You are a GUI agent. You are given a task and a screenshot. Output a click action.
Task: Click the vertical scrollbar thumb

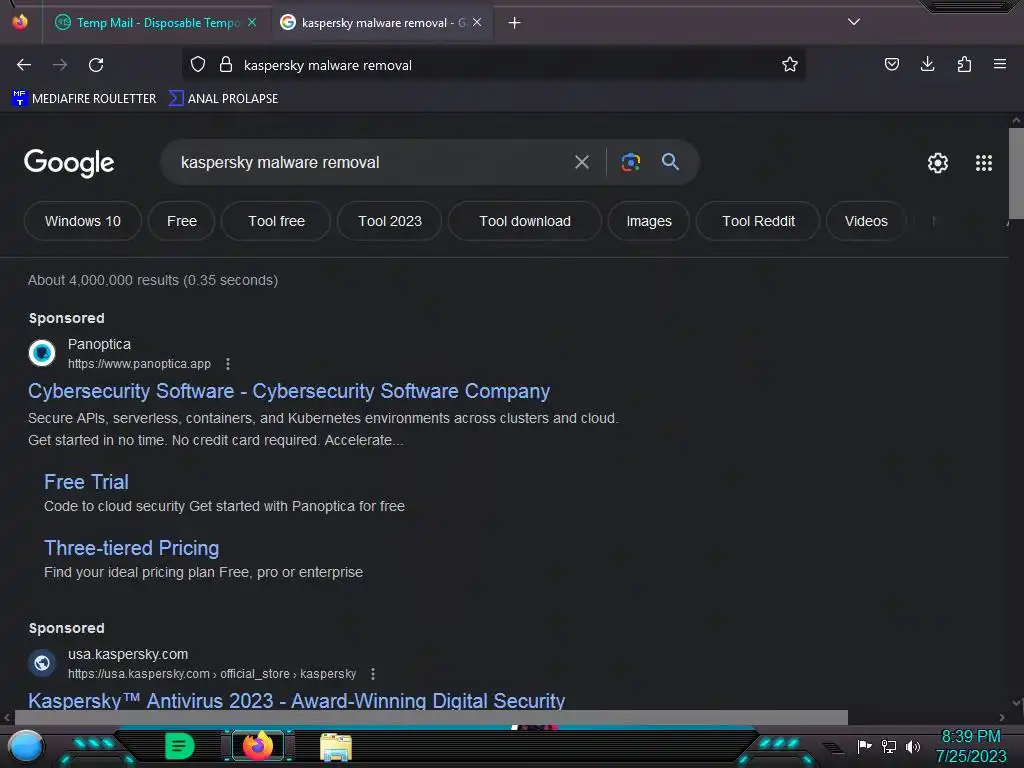pos(1016,174)
